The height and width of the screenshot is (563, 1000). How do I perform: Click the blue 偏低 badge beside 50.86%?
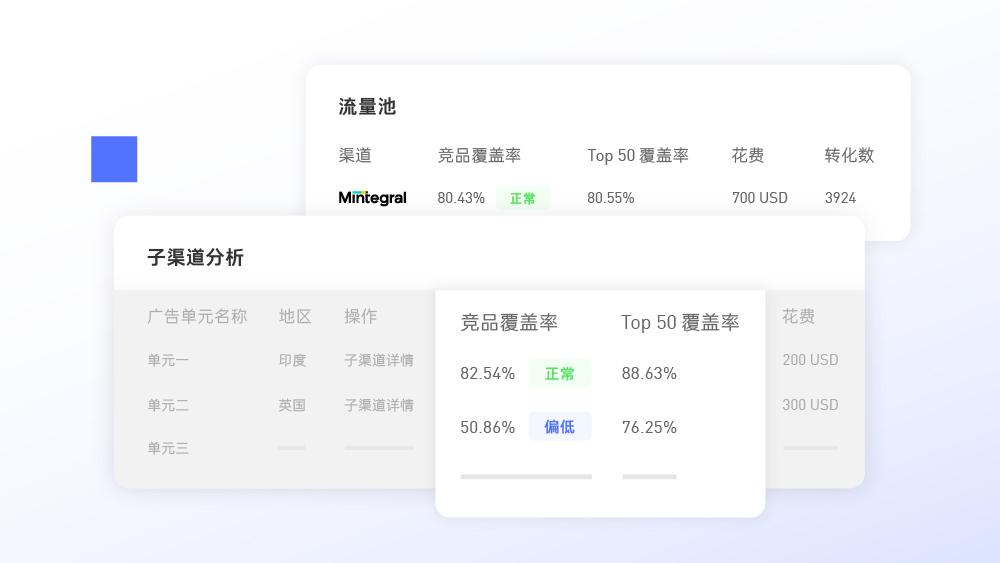[559, 427]
